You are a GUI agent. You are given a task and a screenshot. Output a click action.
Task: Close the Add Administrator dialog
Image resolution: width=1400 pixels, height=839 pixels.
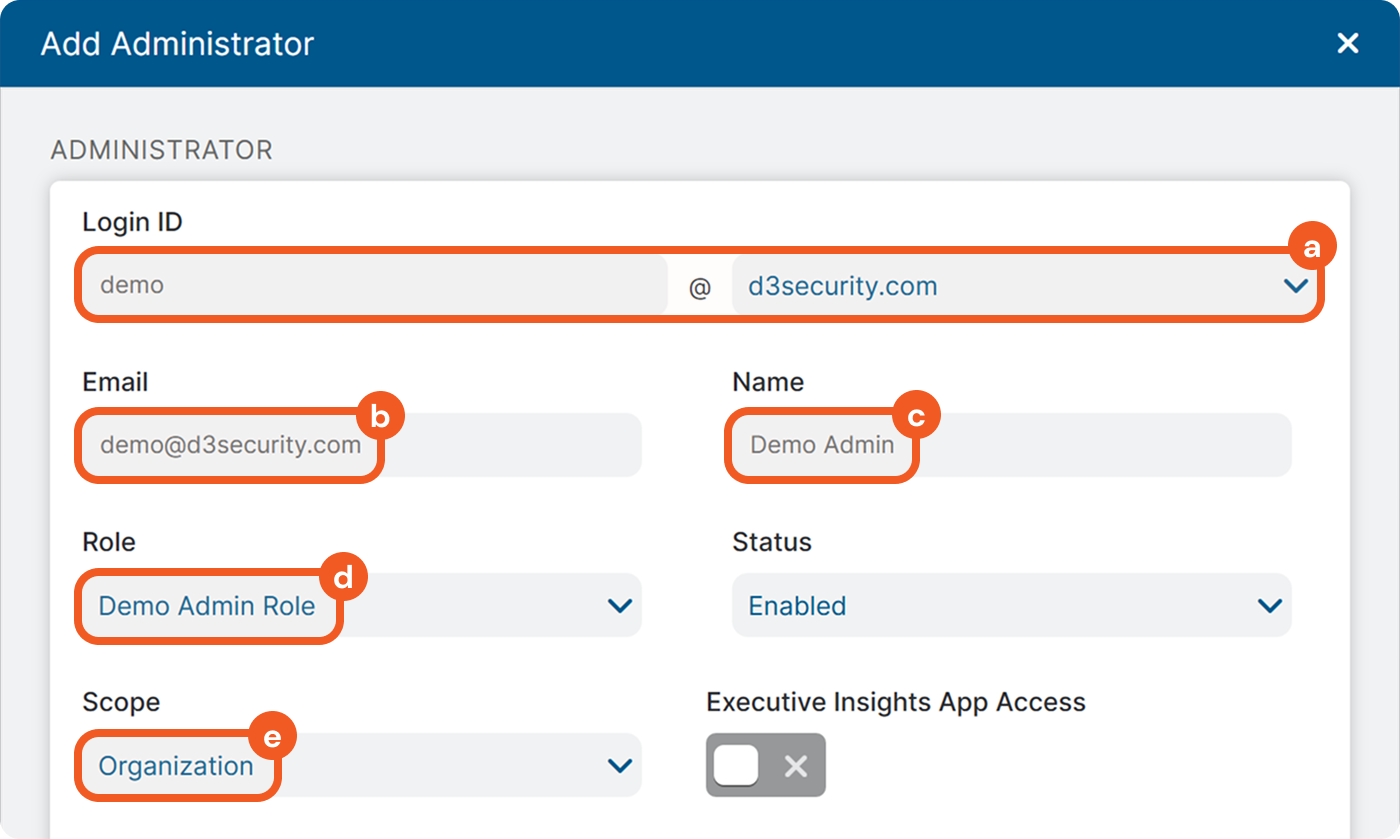pos(1348,43)
